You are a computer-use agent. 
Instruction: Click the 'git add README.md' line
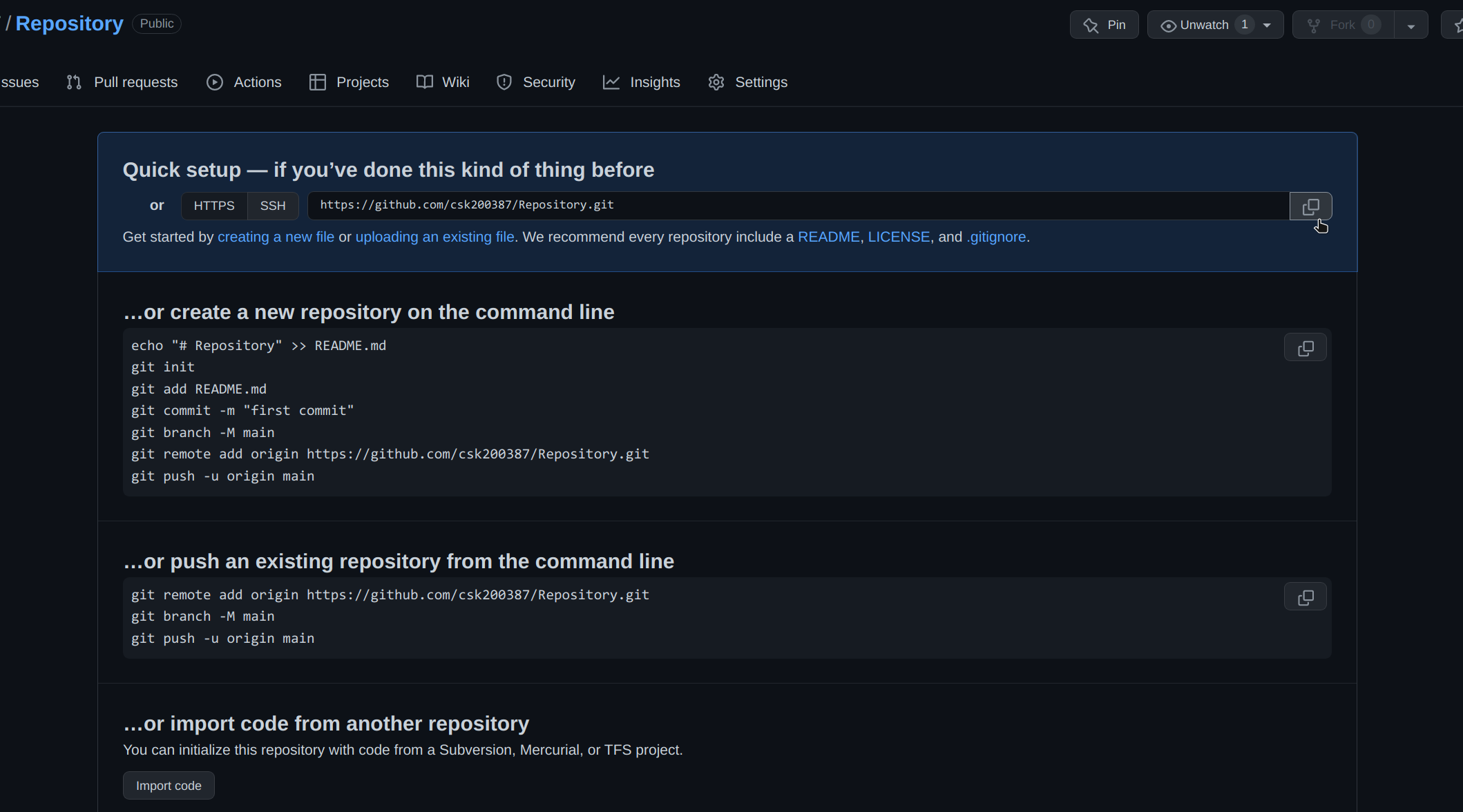(199, 389)
